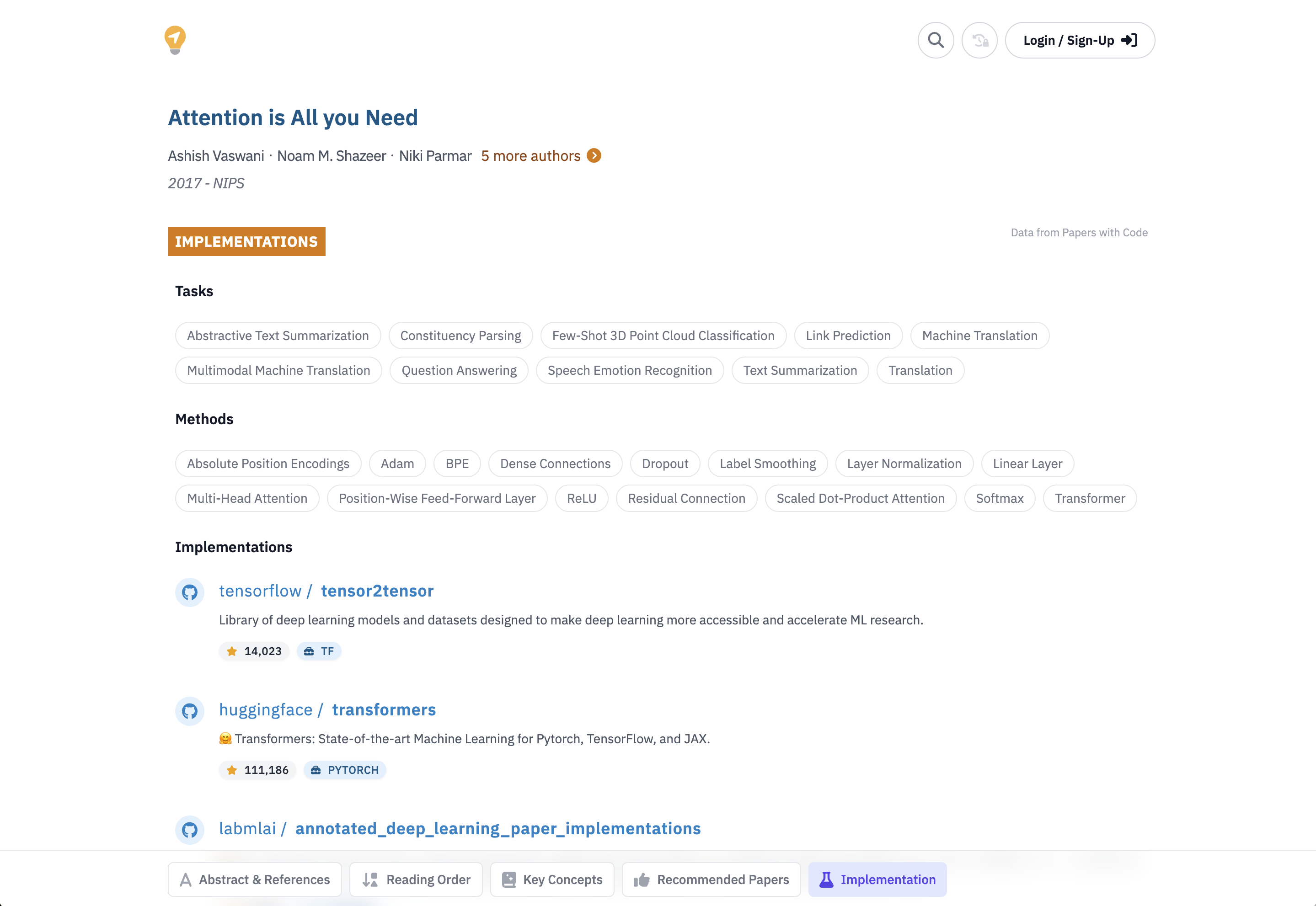Click Scaled Dot-Product Attention tag
This screenshot has width=1316, height=906.
(x=861, y=498)
